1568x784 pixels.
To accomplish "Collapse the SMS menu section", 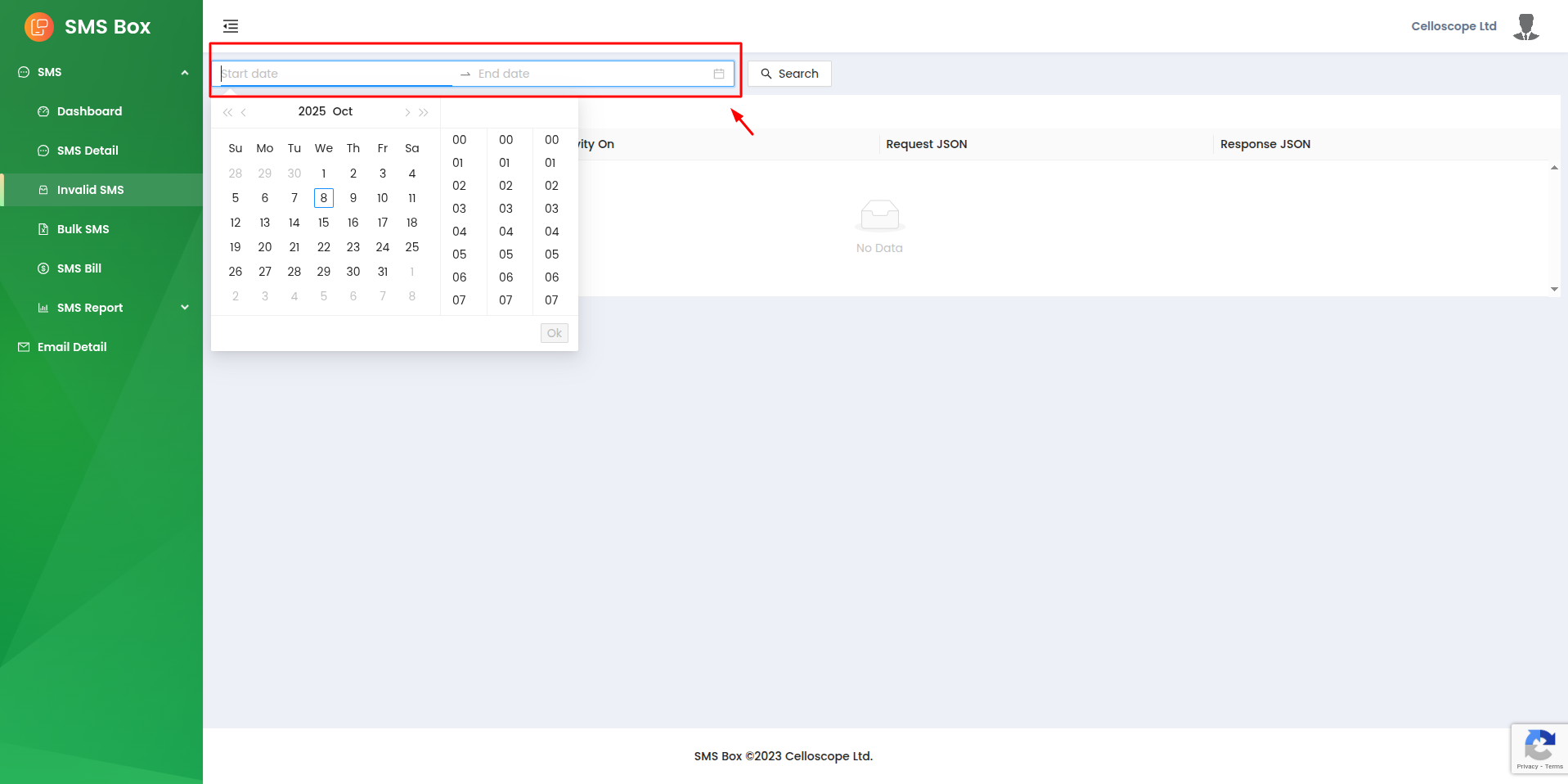I will 185,72.
